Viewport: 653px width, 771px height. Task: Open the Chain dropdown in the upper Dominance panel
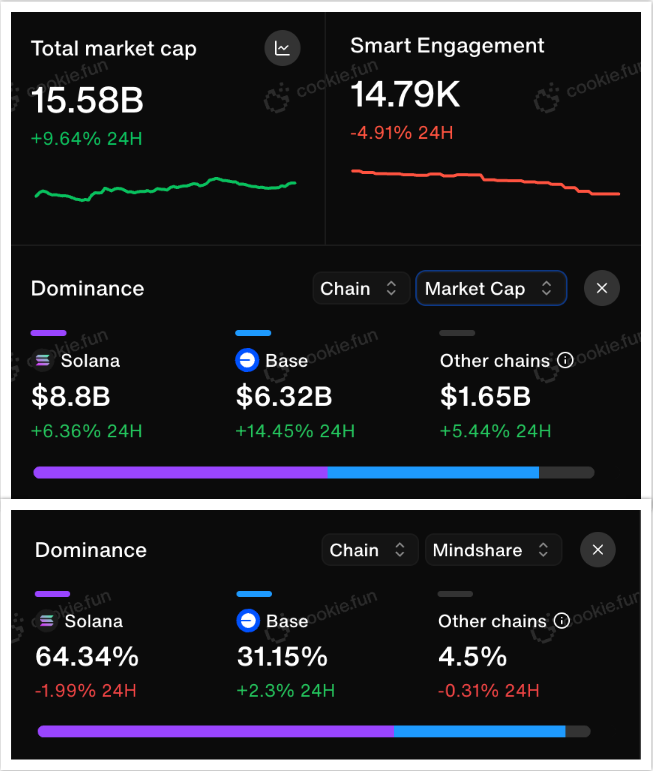coord(360,288)
